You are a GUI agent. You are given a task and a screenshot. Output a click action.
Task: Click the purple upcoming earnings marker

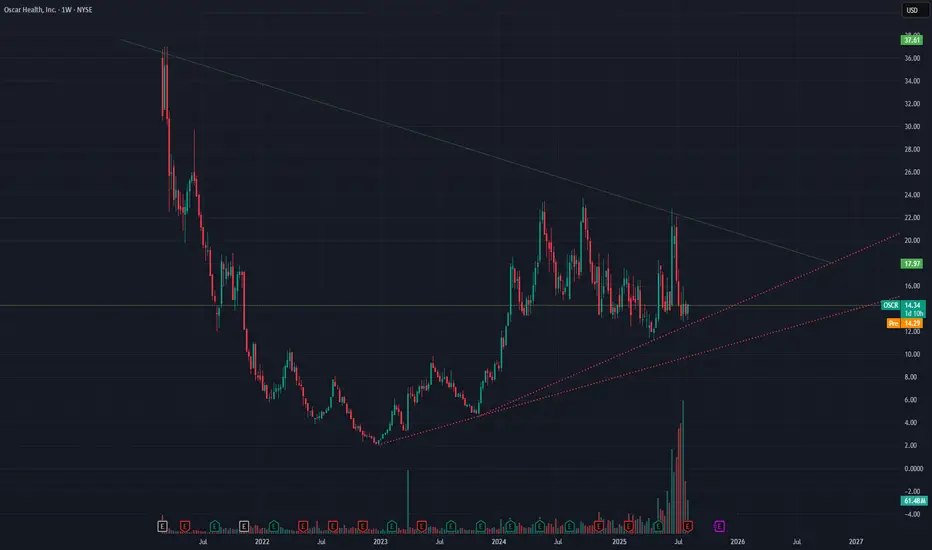[x=719, y=526]
